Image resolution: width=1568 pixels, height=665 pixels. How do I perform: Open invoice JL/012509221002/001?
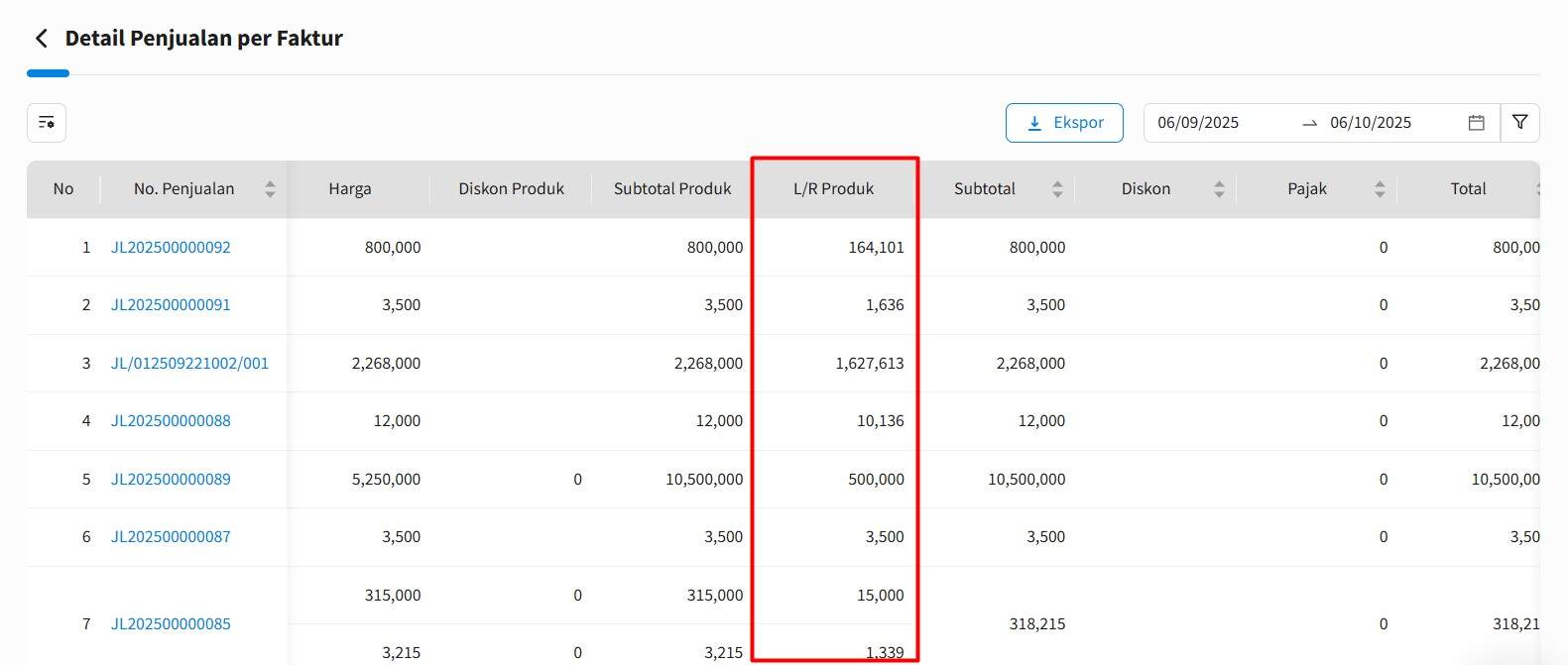click(189, 364)
